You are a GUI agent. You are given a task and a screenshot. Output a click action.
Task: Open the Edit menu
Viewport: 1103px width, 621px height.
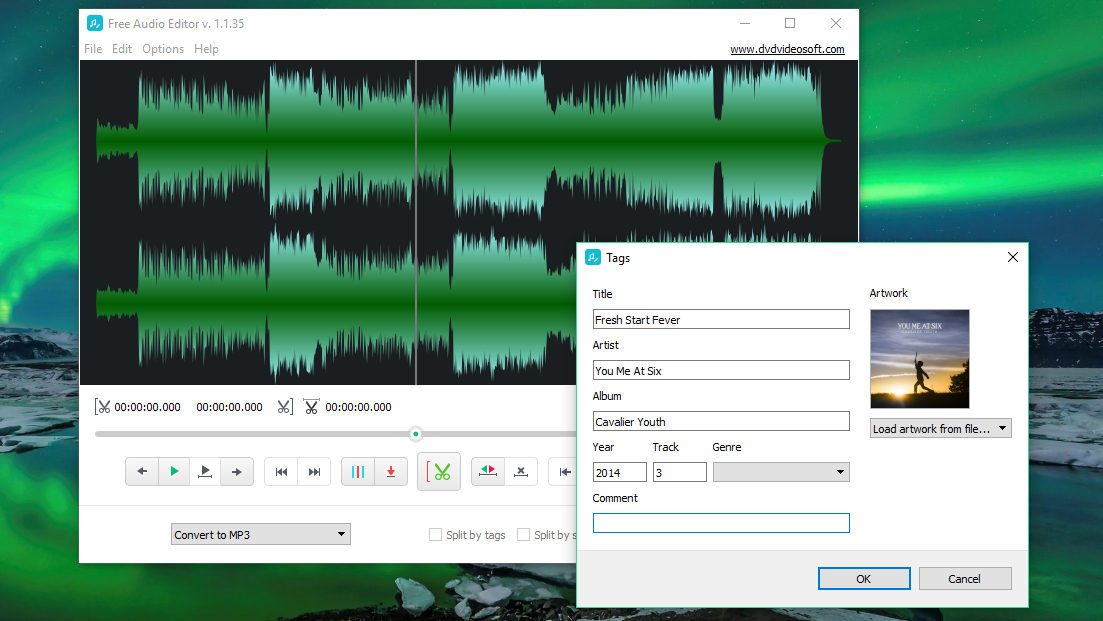click(x=121, y=48)
